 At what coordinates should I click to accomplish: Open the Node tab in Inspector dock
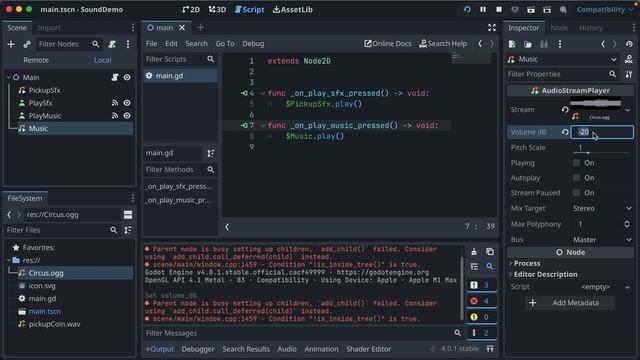tap(559, 28)
